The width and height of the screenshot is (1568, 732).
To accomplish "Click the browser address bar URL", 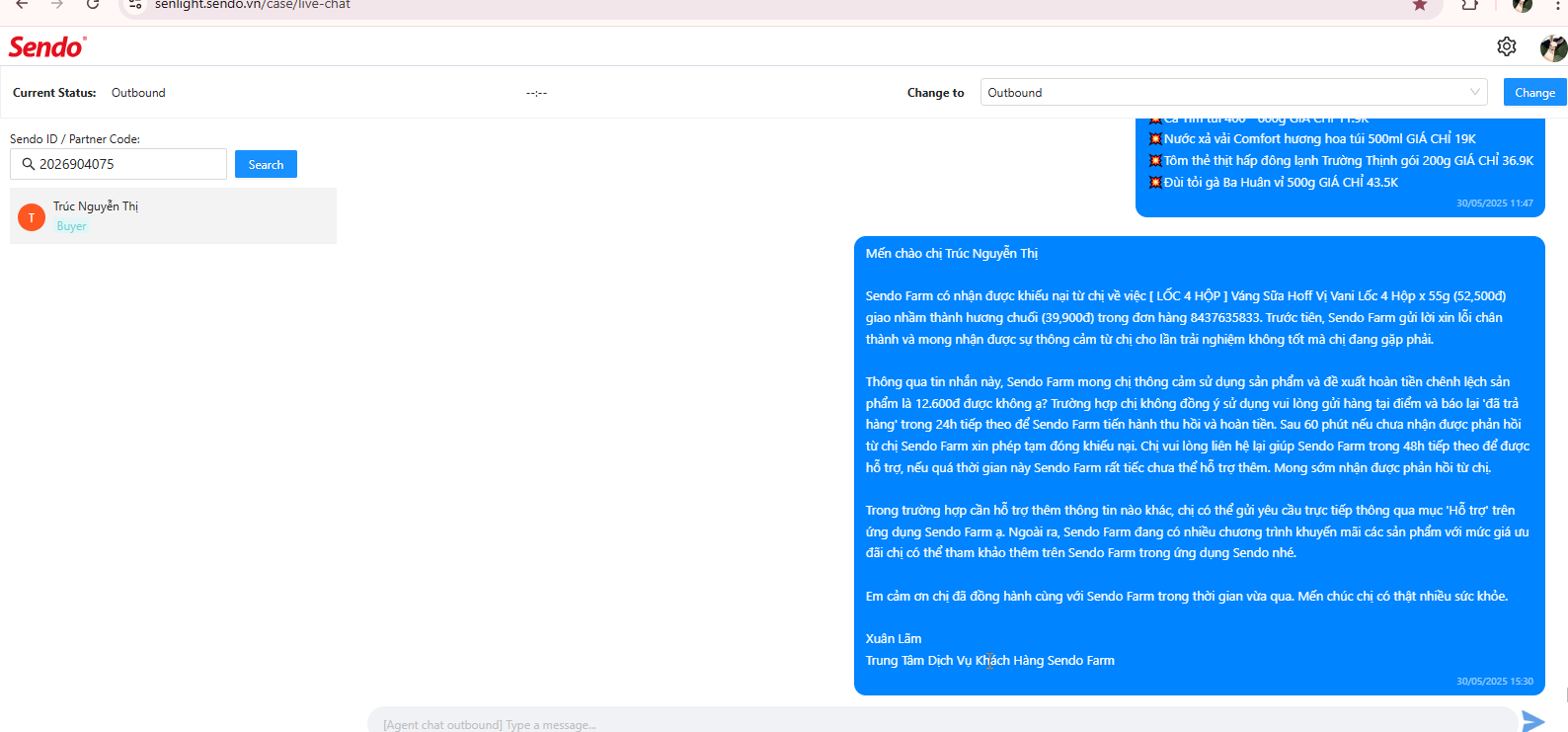I will [x=253, y=5].
